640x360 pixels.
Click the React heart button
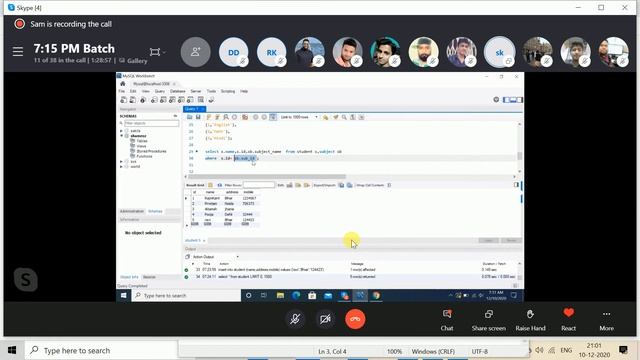[x=569, y=320]
